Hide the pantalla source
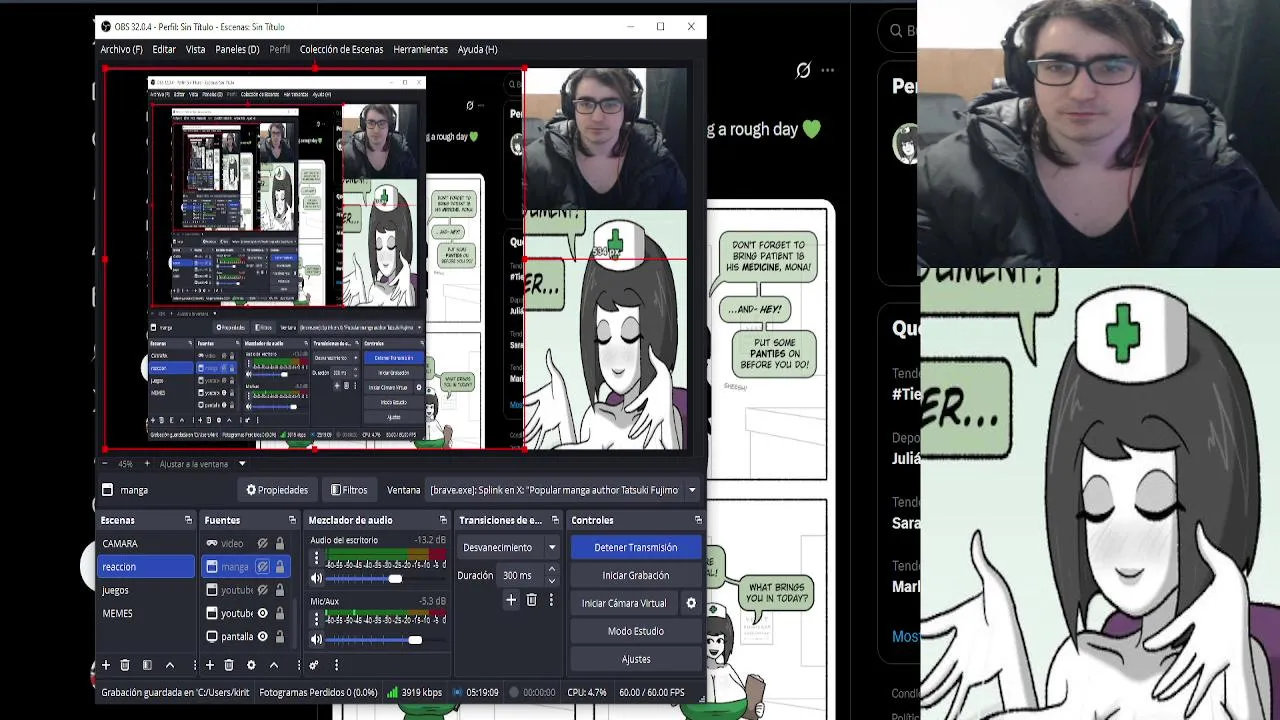Image resolution: width=1280 pixels, height=720 pixels. point(262,636)
